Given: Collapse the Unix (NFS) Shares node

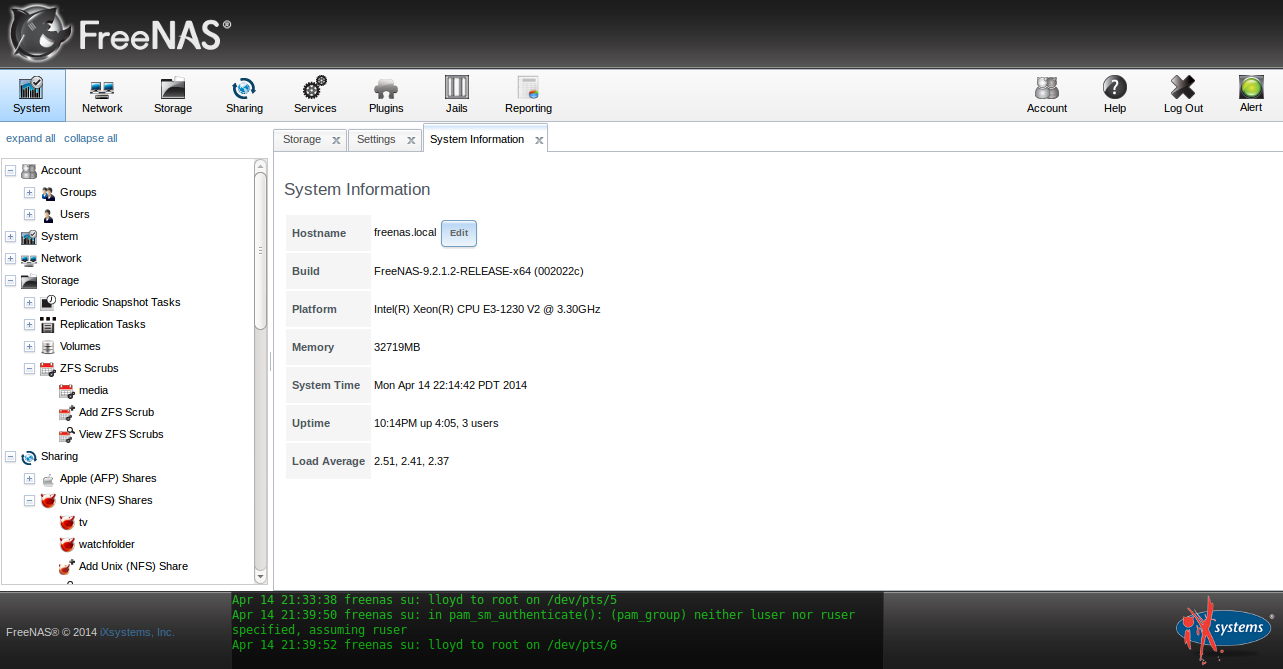Looking at the screenshot, I should coord(30,501).
